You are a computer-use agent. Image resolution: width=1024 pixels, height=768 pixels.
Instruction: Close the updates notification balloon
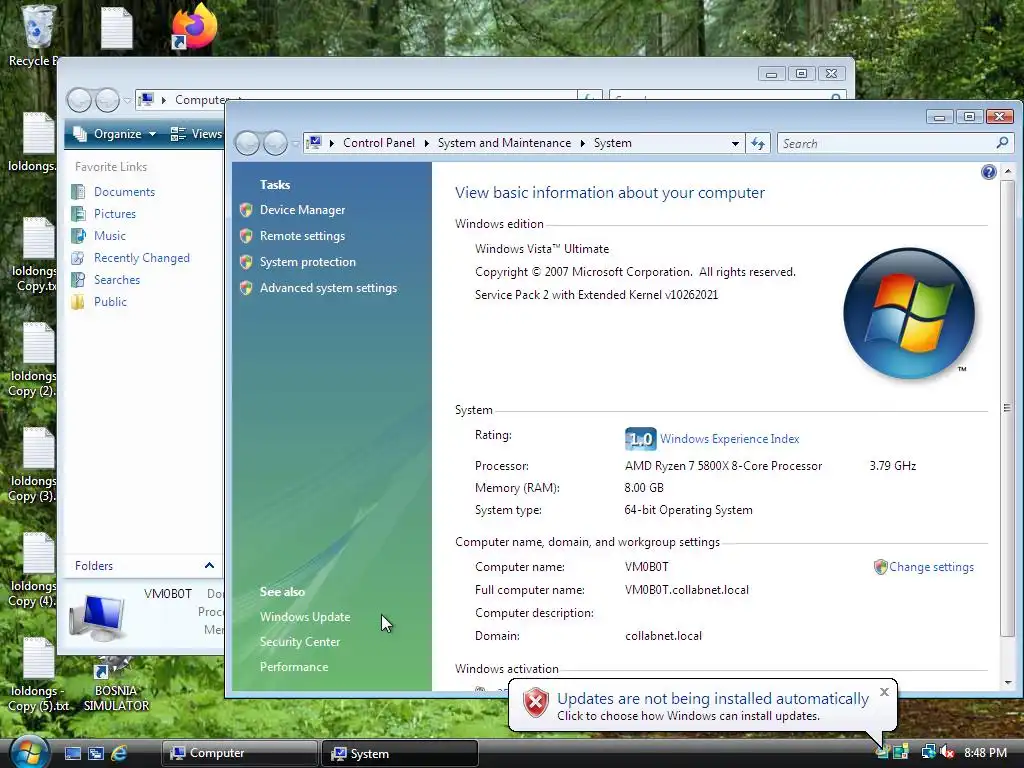click(x=884, y=692)
